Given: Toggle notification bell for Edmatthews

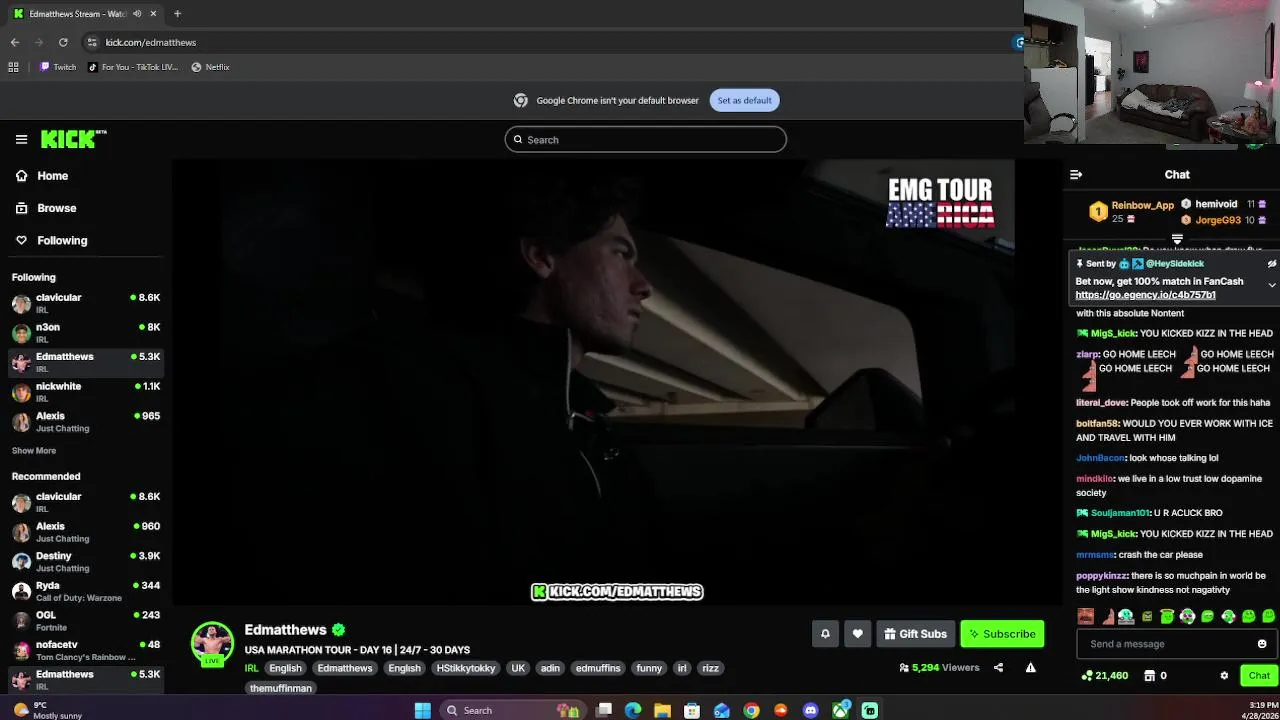Looking at the screenshot, I should pyautogui.click(x=825, y=634).
